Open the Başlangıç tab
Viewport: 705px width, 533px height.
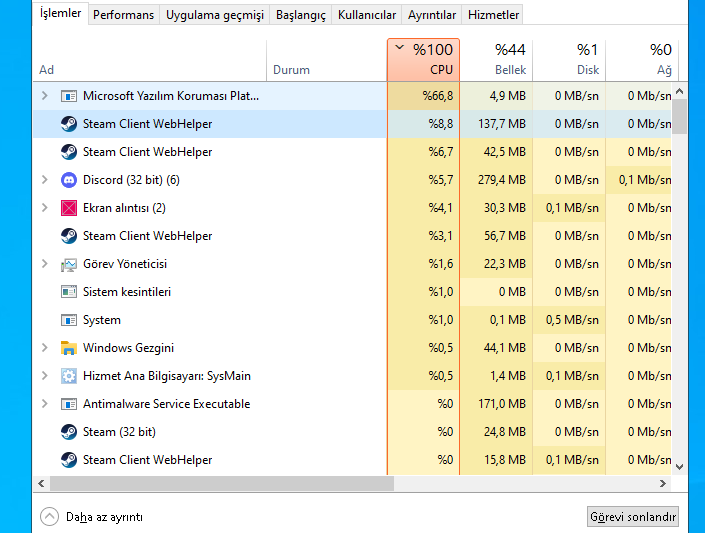tap(300, 15)
